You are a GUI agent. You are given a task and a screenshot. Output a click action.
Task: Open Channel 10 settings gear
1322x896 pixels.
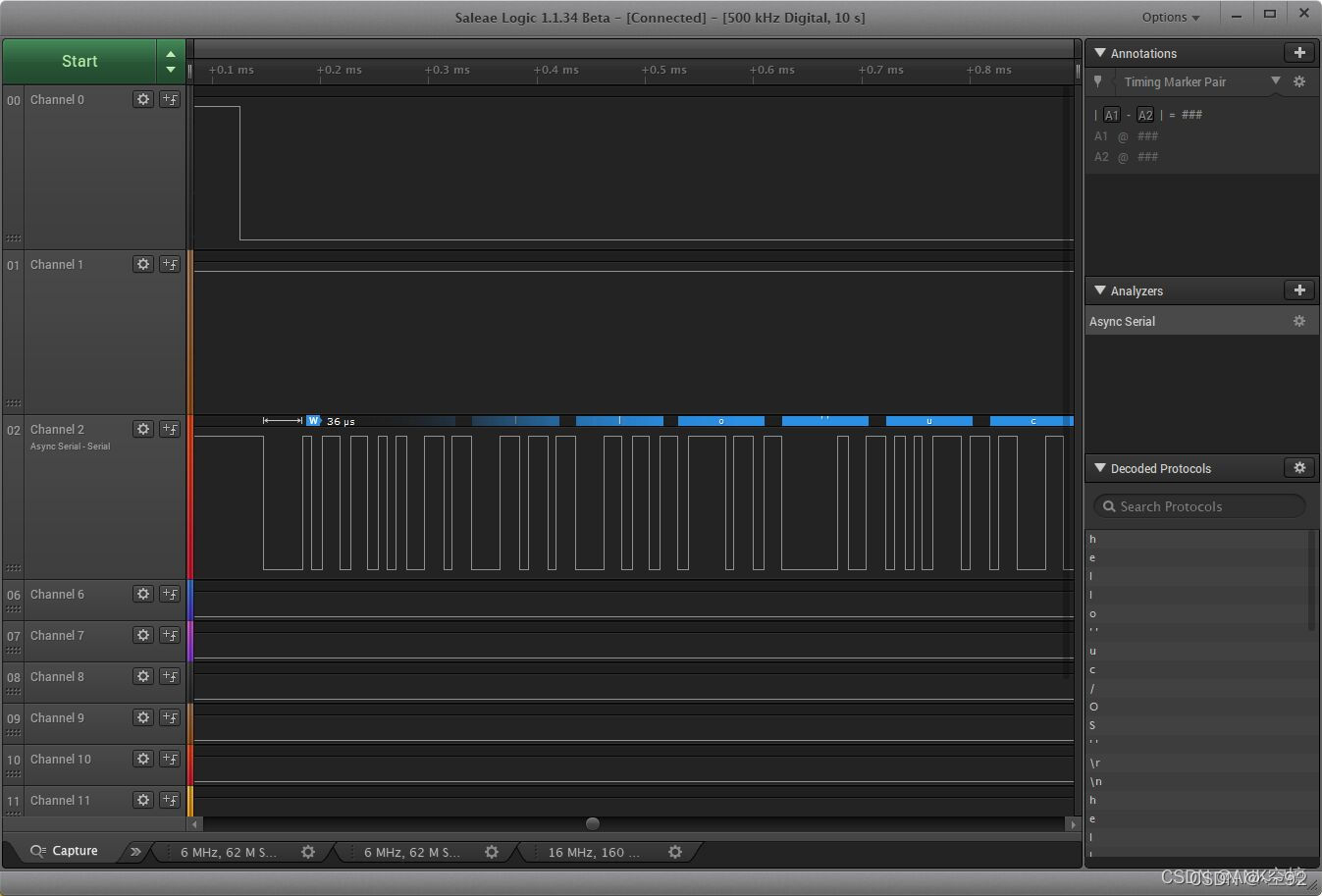[143, 759]
